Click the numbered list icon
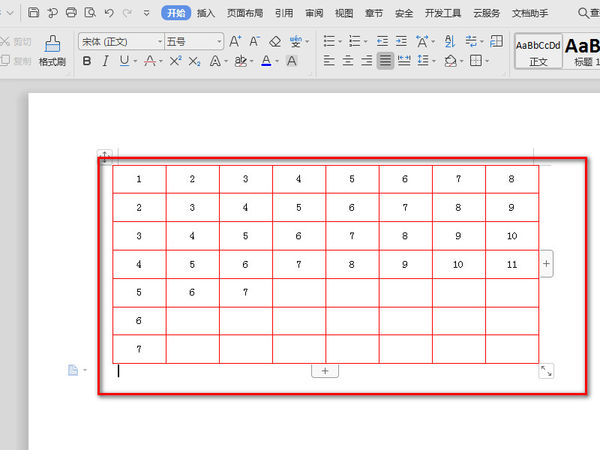 coord(355,41)
